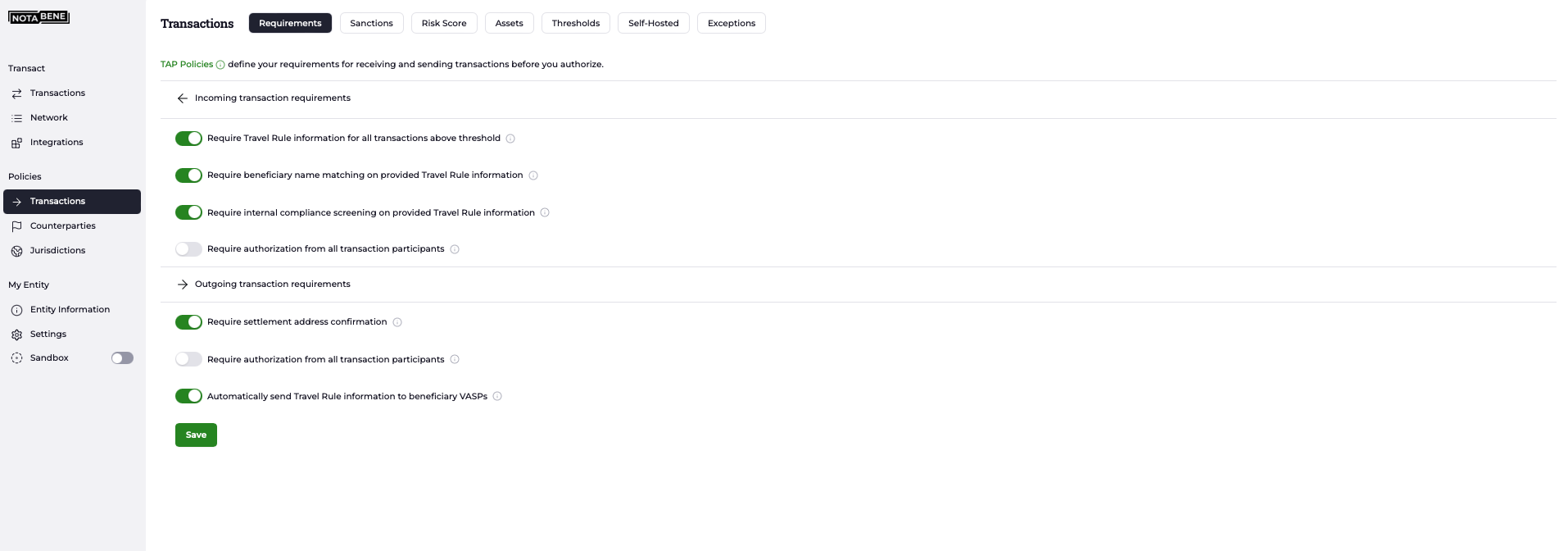Turn on the Sandbox mode switch
The height and width of the screenshot is (551, 1568).
click(122, 358)
